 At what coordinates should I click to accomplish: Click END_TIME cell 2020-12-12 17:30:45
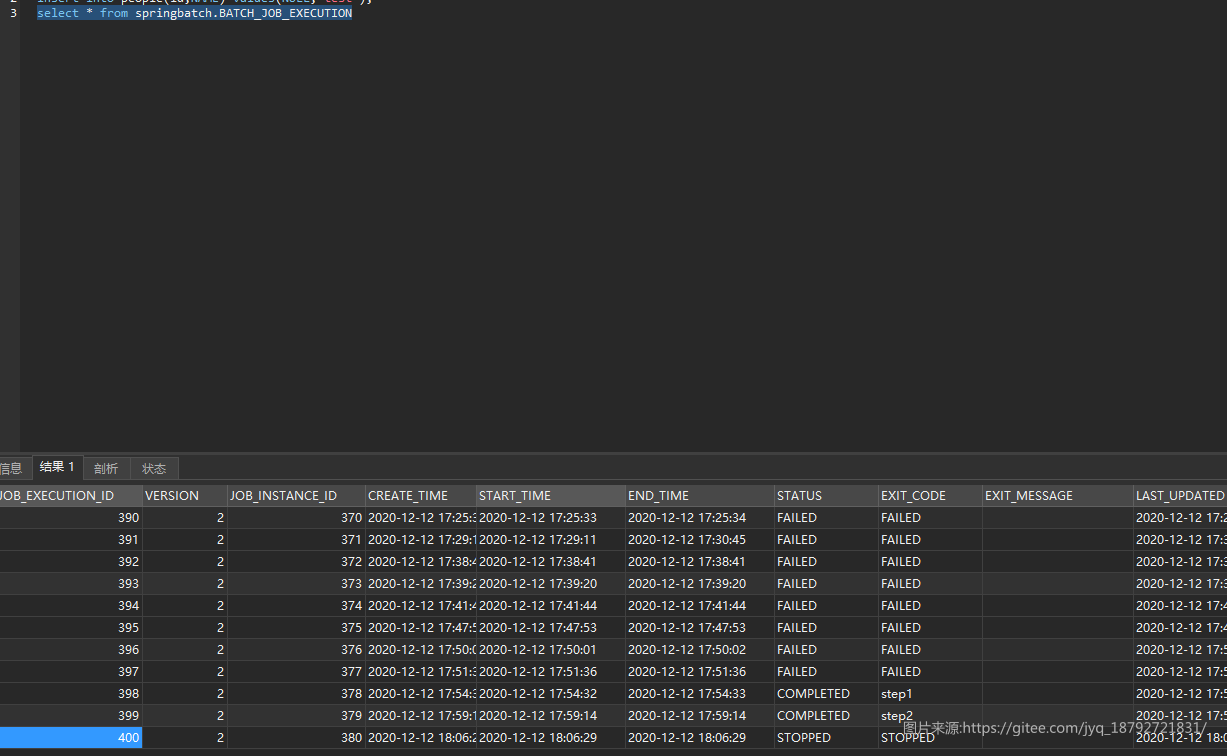[700, 540]
